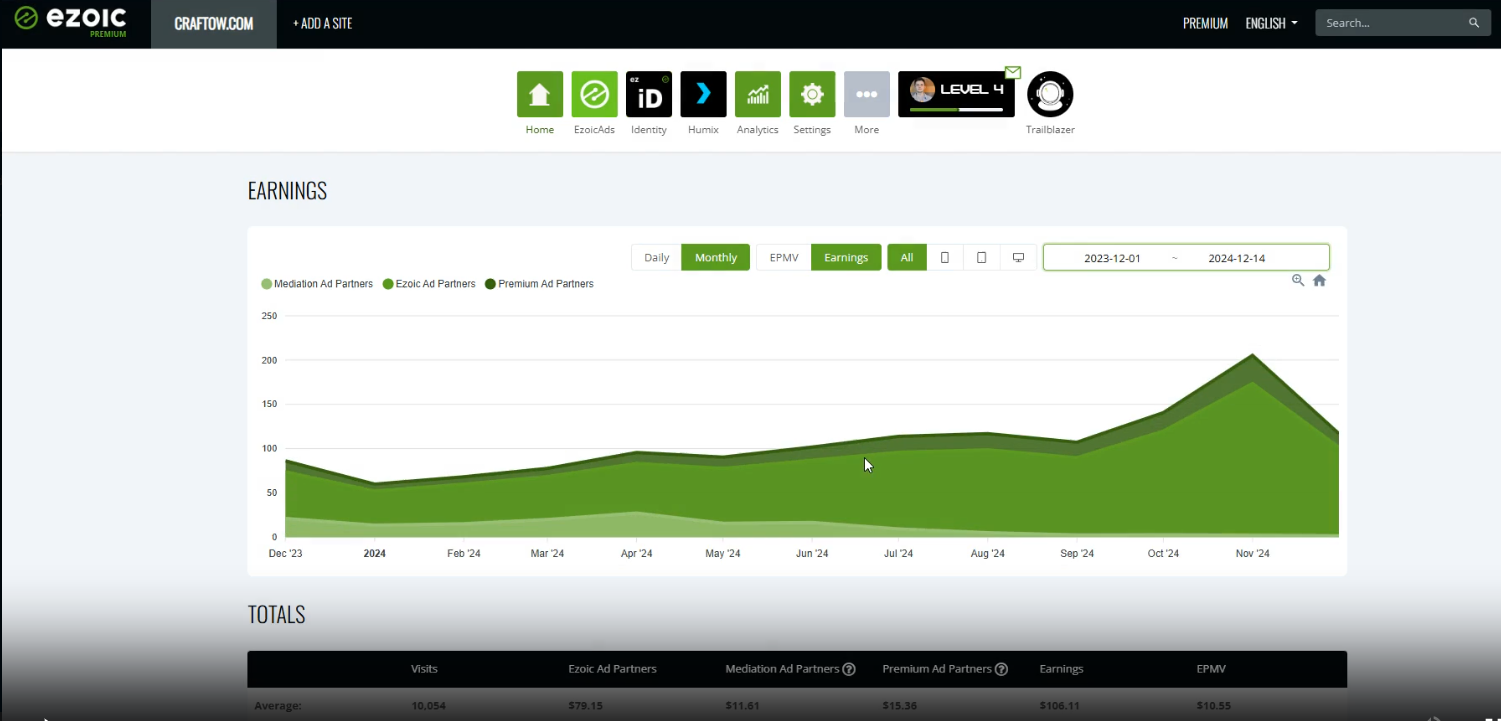The image size is (1501, 721).
Task: Click the TOTALS section heading
Action: (276, 615)
